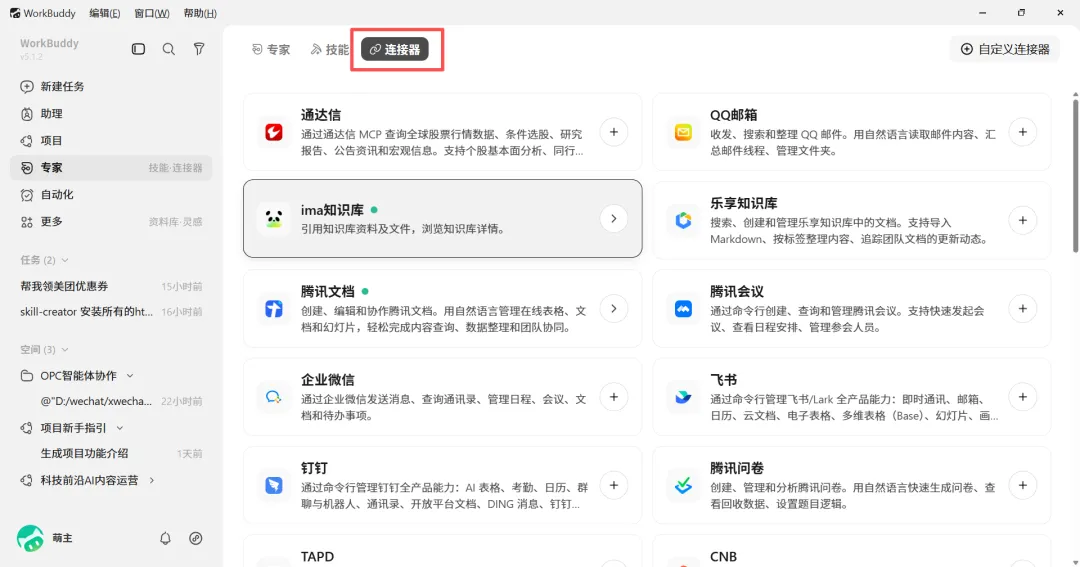The width and height of the screenshot is (1080, 567).
Task: Click the 钉钉 logo icon
Action: (x=273, y=485)
